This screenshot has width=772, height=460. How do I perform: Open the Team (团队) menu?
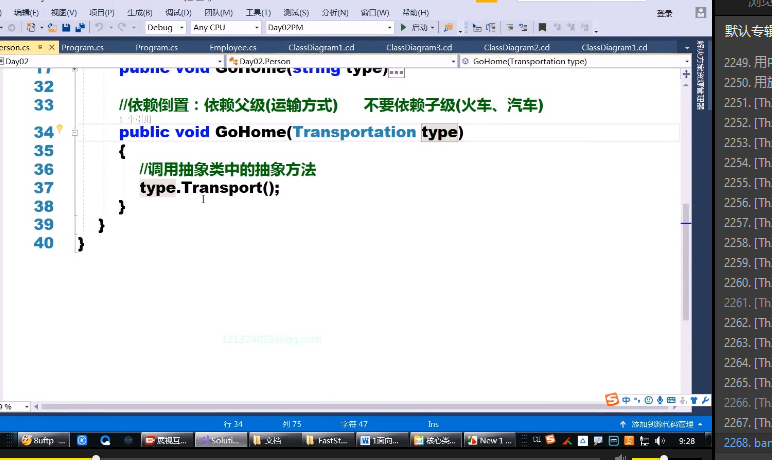pyautogui.click(x=218, y=12)
